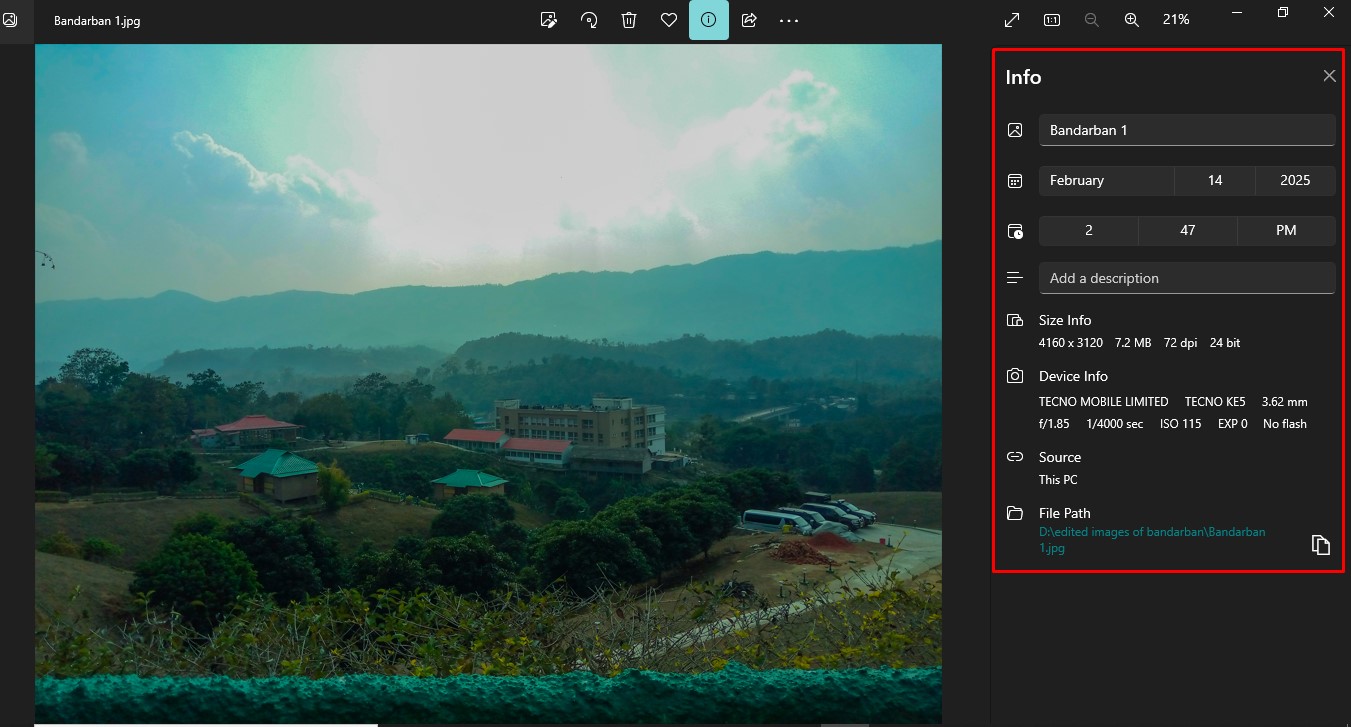This screenshot has height=727, width=1351.
Task: Open the Share icon in toolbar
Action: coord(749,20)
